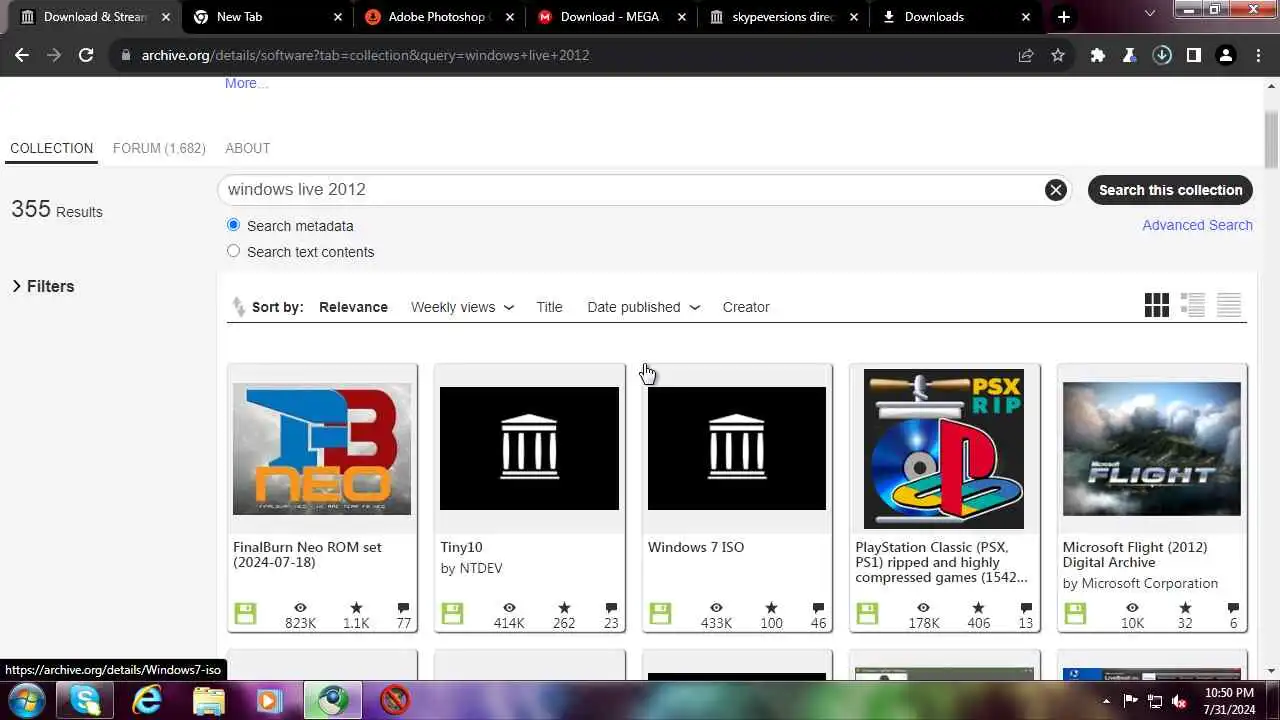1280x720 pixels.
Task: Sort results by Relevance
Action: click(353, 307)
